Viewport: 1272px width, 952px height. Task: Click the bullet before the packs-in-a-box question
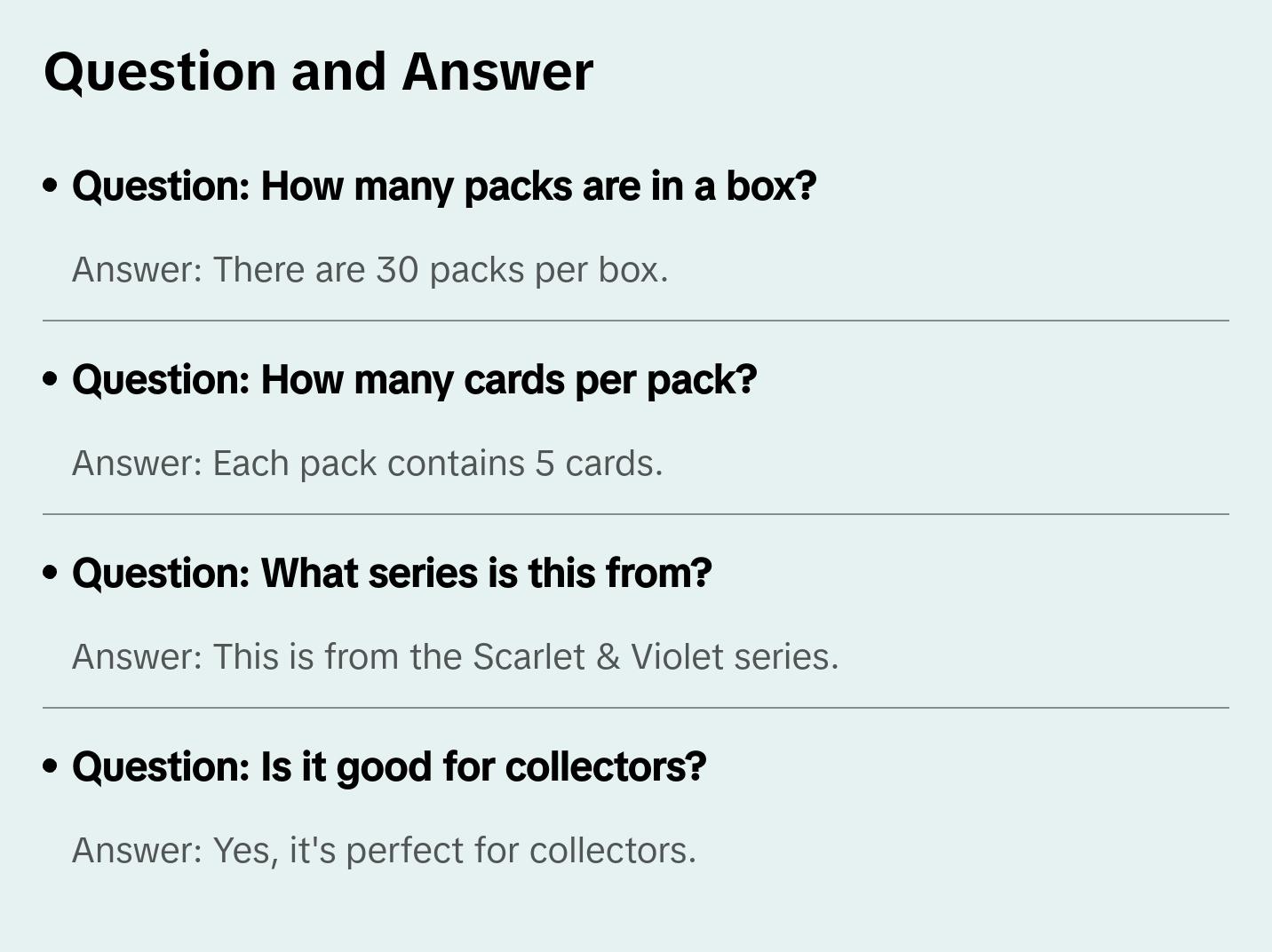click(51, 186)
